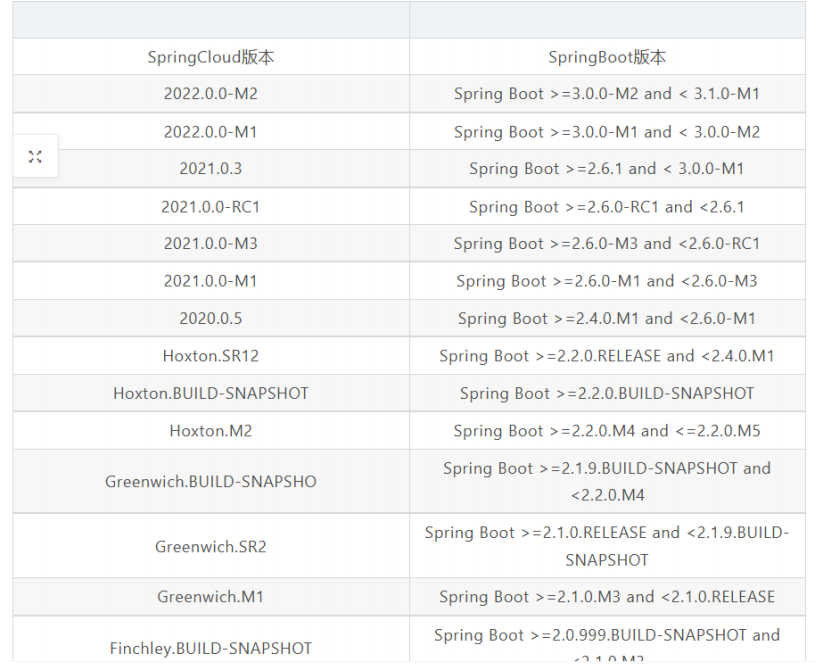Click 'Spring Boot >=2.1.9.BUILD-SNAPSHOT and <2.2.0.M4' cell
Screen dimensions: 822x669
607,481
